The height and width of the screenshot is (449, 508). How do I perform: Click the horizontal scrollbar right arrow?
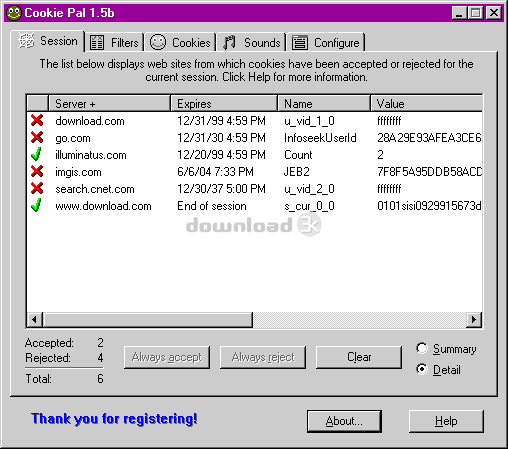tap(474, 320)
